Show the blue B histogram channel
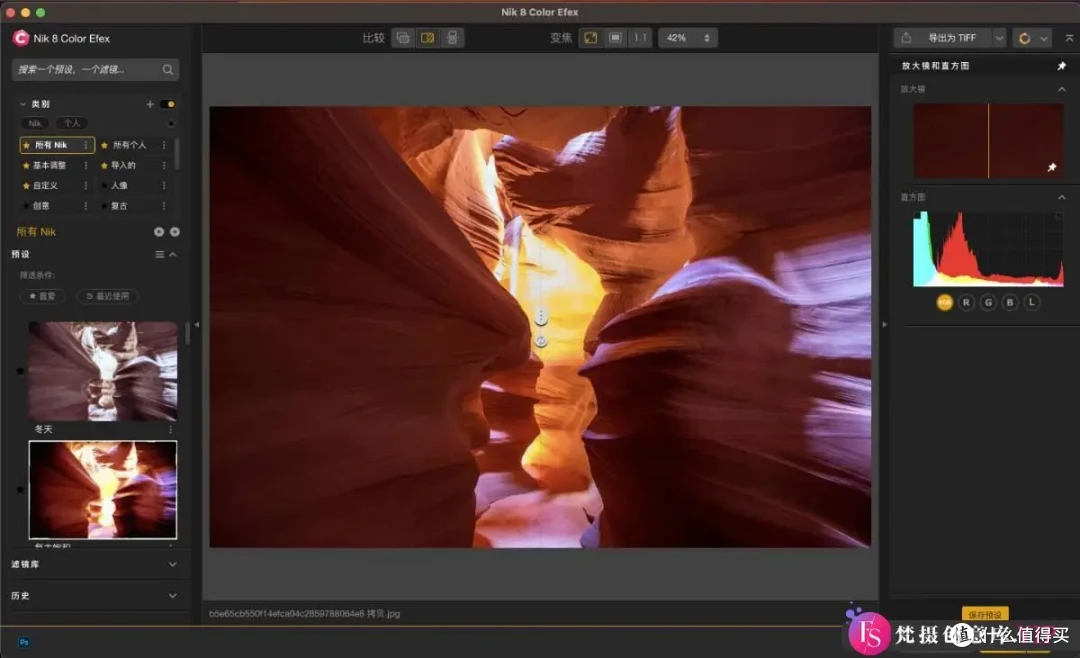The width and height of the screenshot is (1080, 658). [x=1010, y=302]
